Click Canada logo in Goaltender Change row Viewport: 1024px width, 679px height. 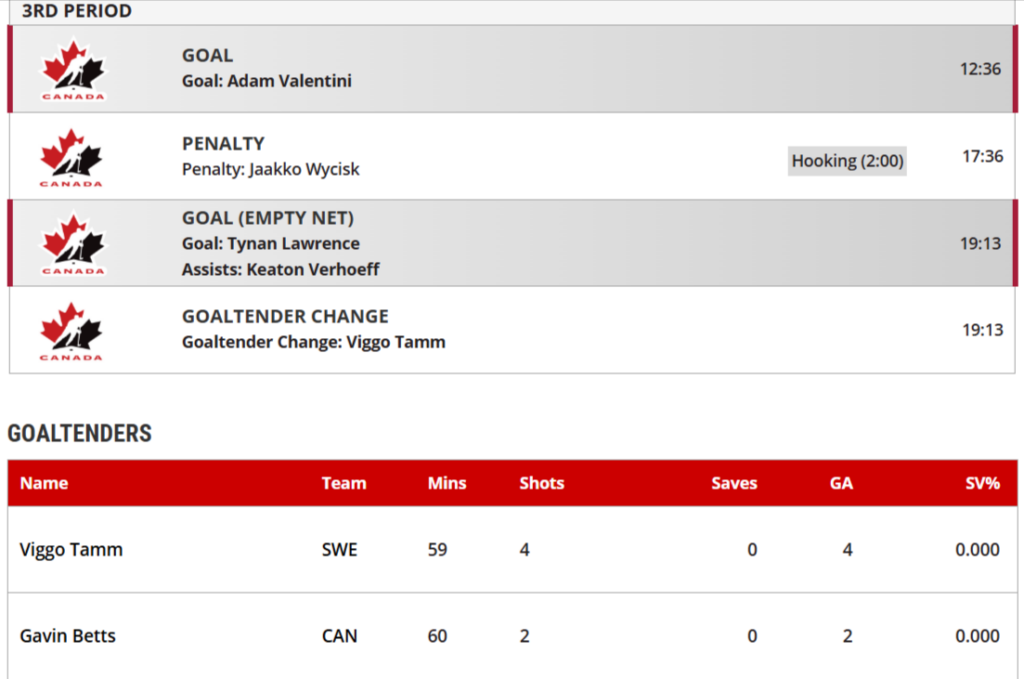pos(72,330)
